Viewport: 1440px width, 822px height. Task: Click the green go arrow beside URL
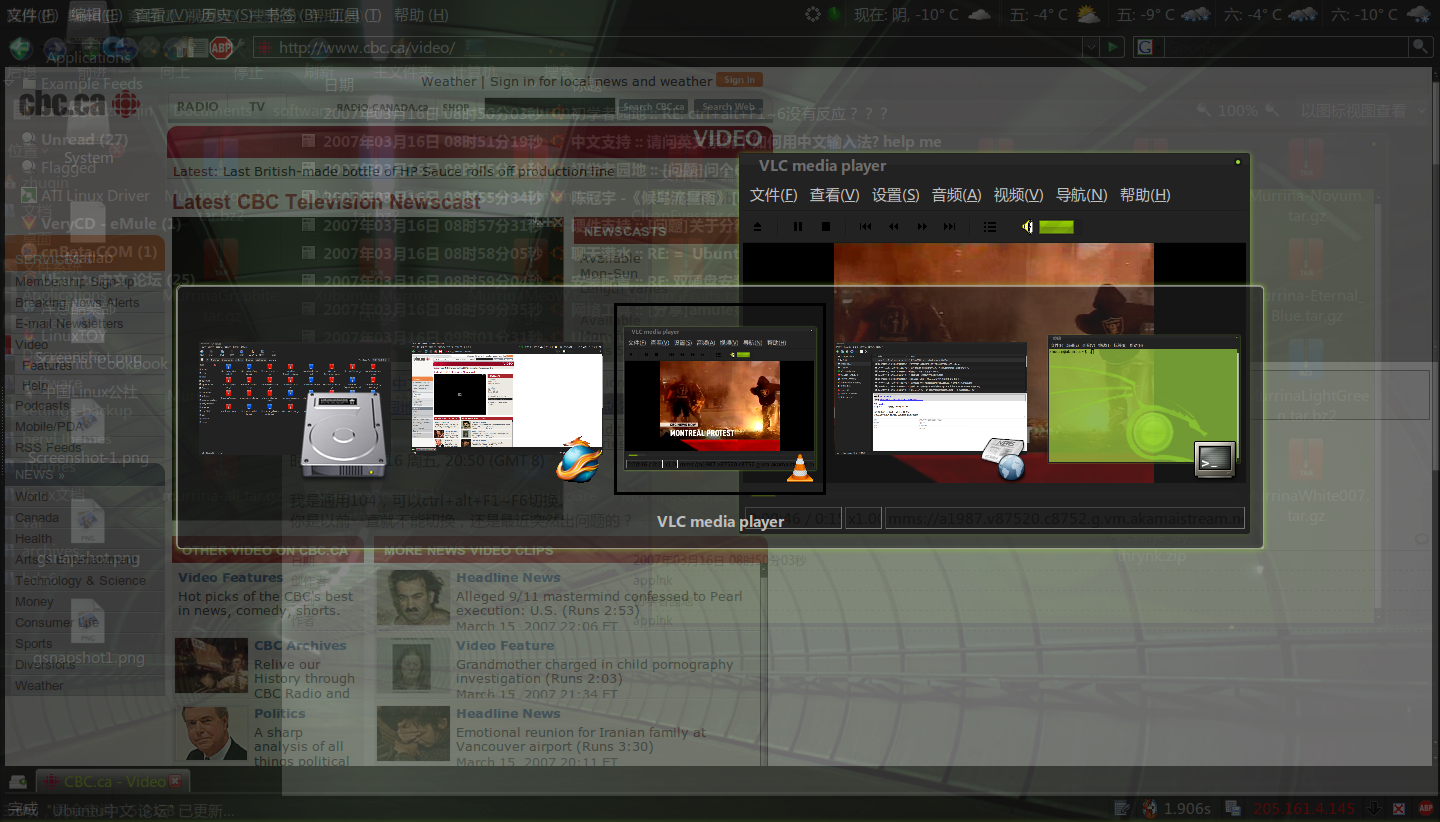click(1113, 47)
